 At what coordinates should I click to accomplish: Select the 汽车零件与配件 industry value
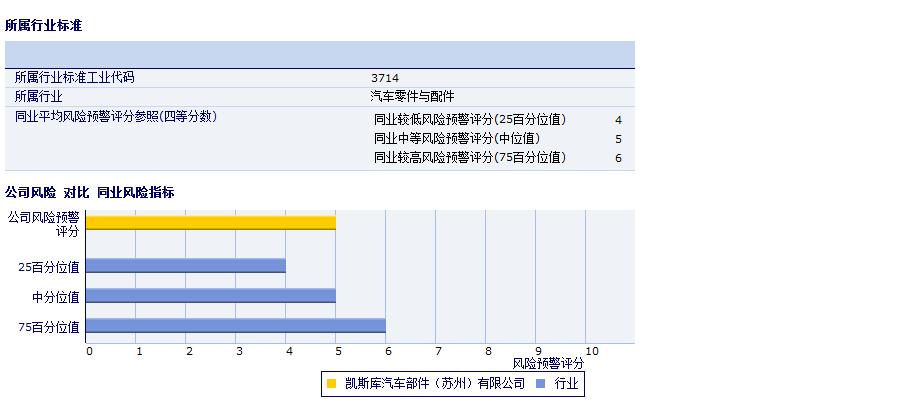coord(412,96)
